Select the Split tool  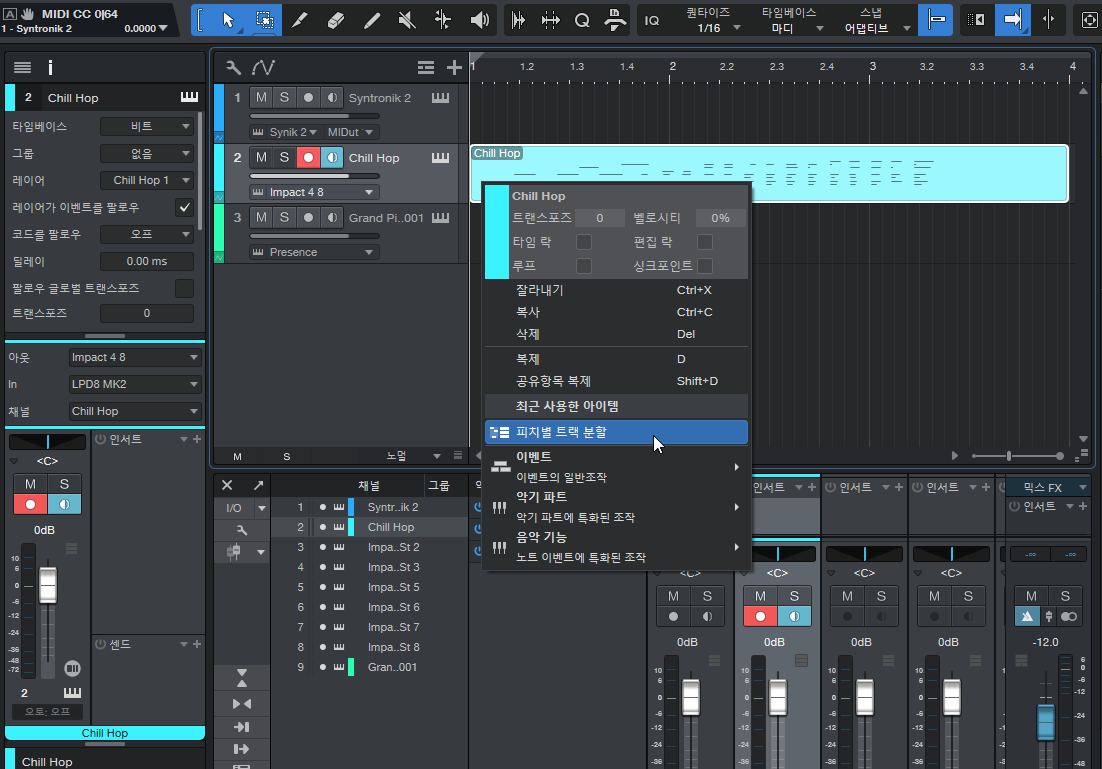pos(300,20)
